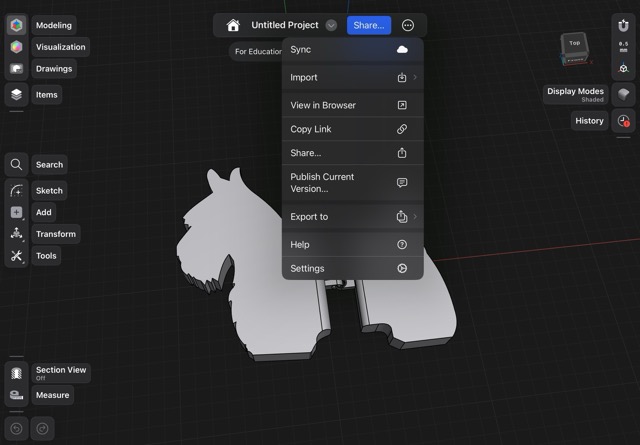Click the Section View Off label
The height and width of the screenshot is (445, 640).
click(61, 373)
